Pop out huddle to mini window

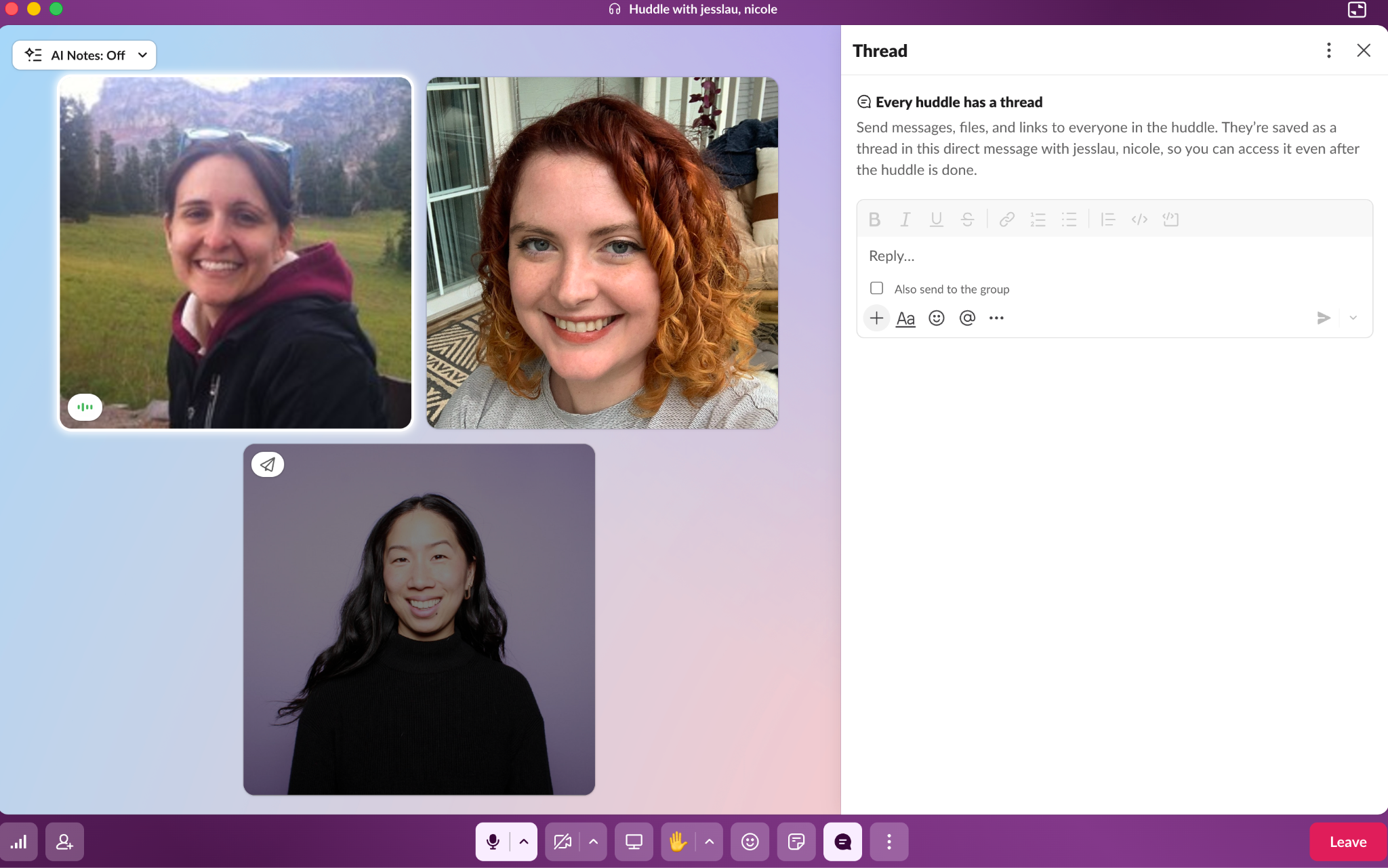coord(1357,9)
